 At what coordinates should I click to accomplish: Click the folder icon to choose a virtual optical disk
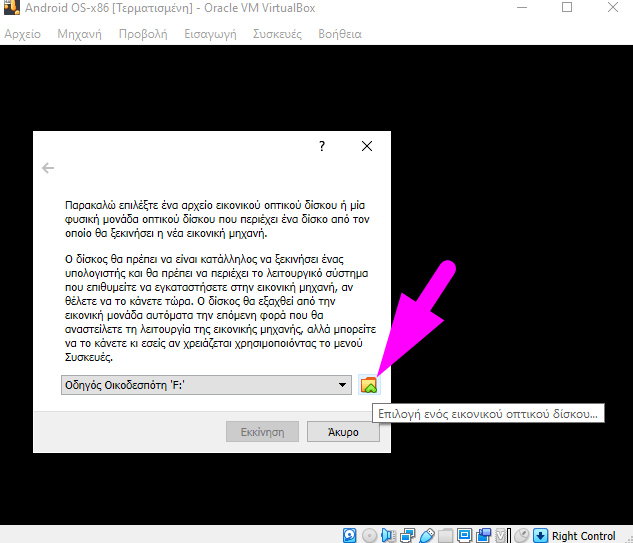point(369,385)
